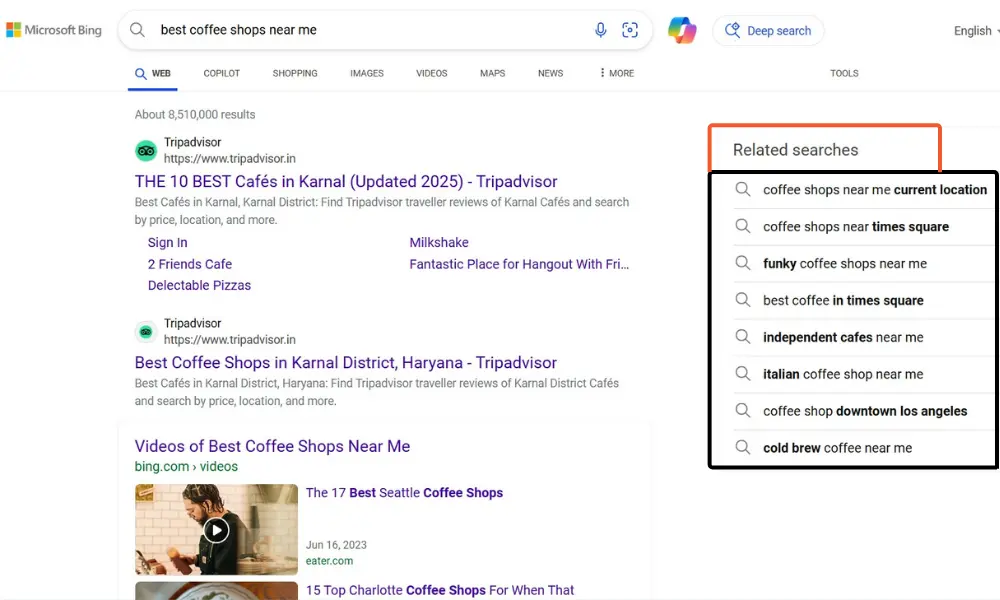Open the Microsoft Bing logo home link

pyautogui.click(x=54, y=30)
